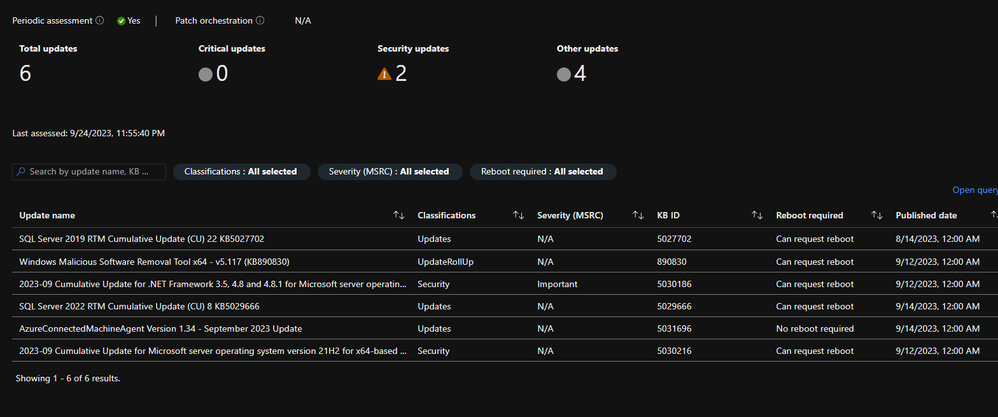Select SQL Server 2019 RTM Cumulative Update row
998x417 pixels.
point(505,239)
